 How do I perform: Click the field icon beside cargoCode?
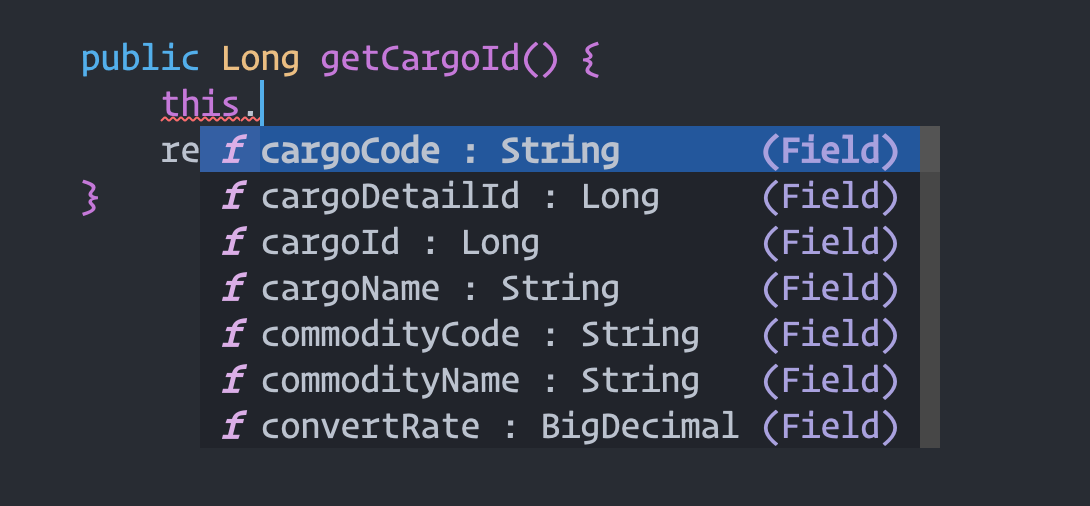(x=233, y=151)
